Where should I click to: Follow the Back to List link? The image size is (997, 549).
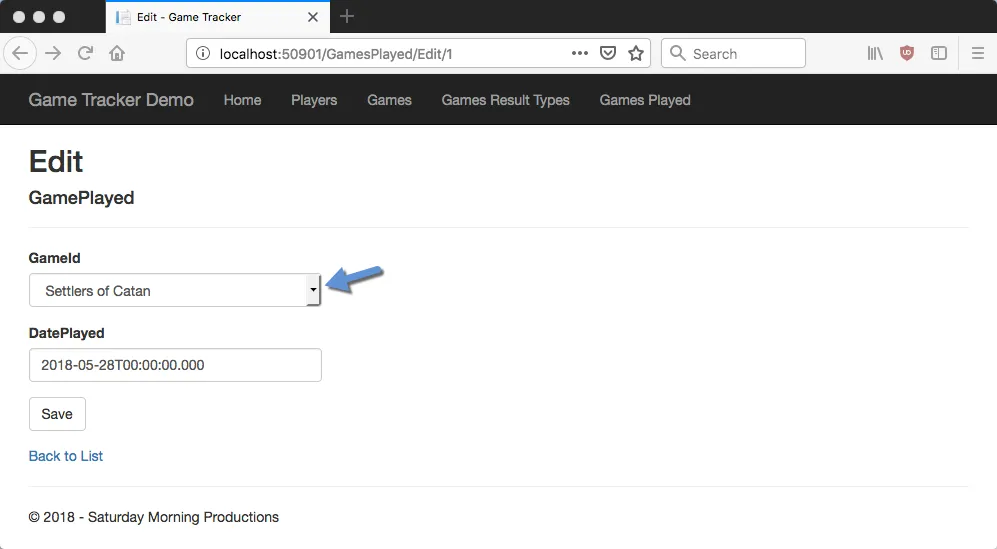pyautogui.click(x=65, y=456)
